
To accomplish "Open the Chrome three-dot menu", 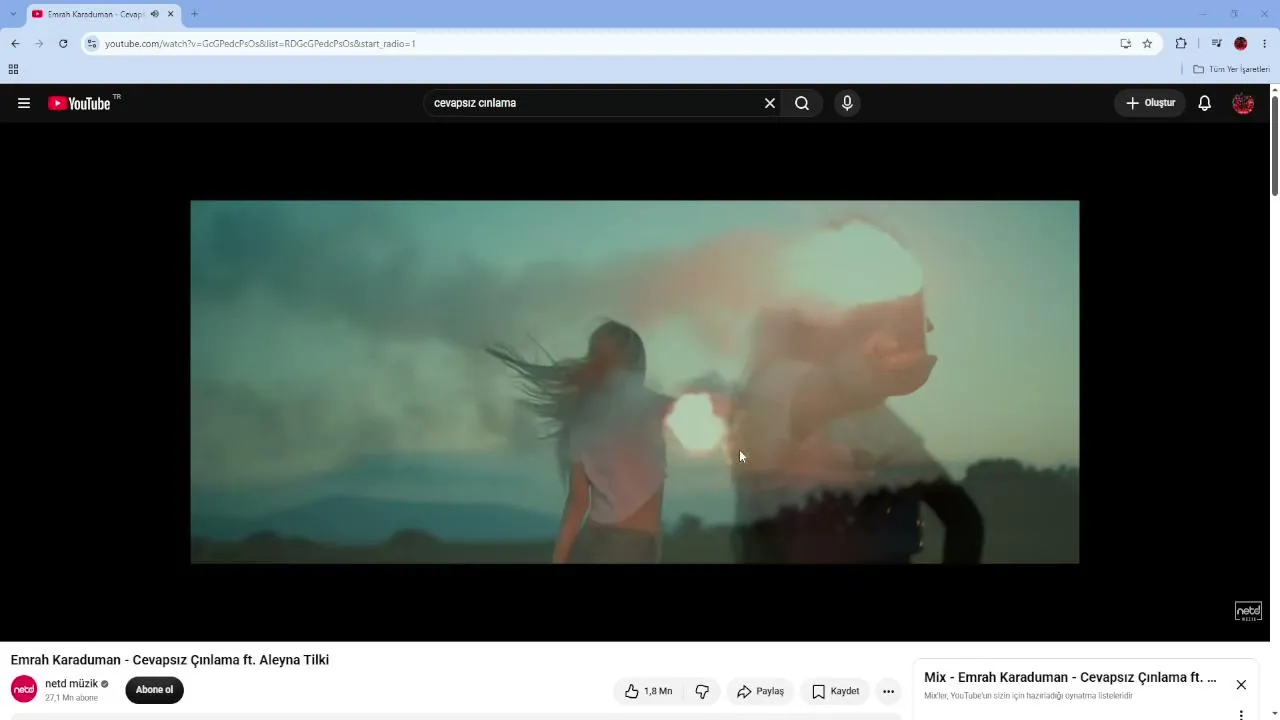I will point(1265,43).
